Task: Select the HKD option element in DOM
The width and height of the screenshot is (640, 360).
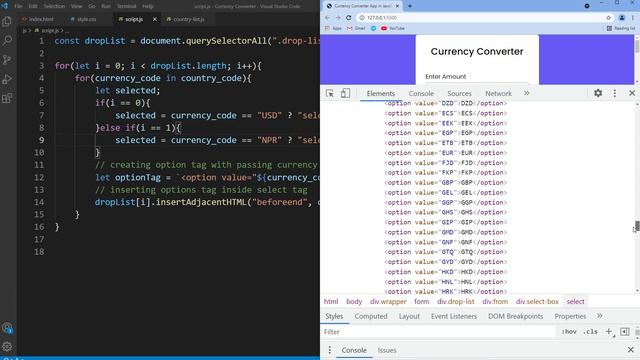Action: (x=445, y=272)
